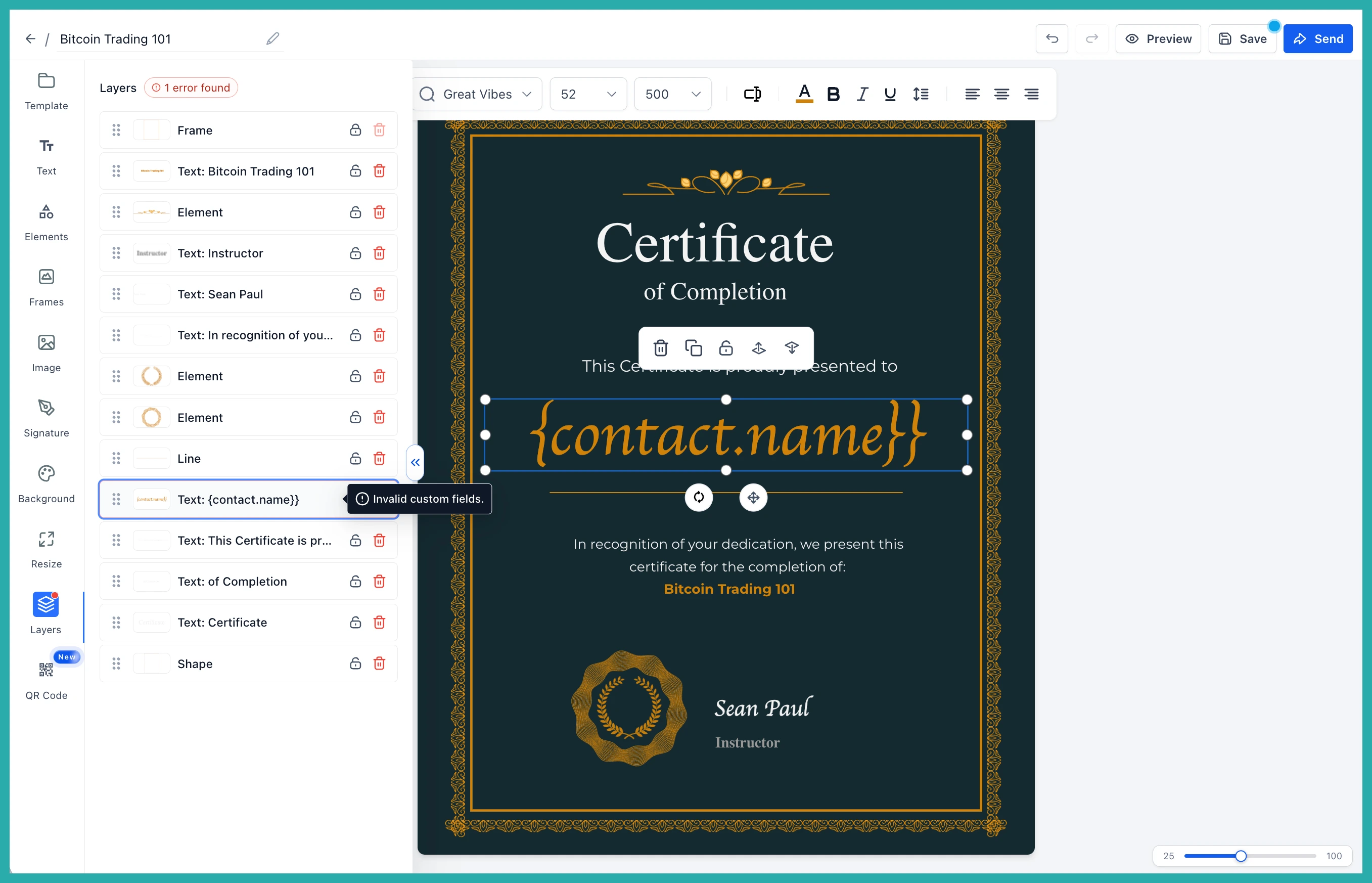Go back using the left arrow
The image size is (1372, 883).
30,38
